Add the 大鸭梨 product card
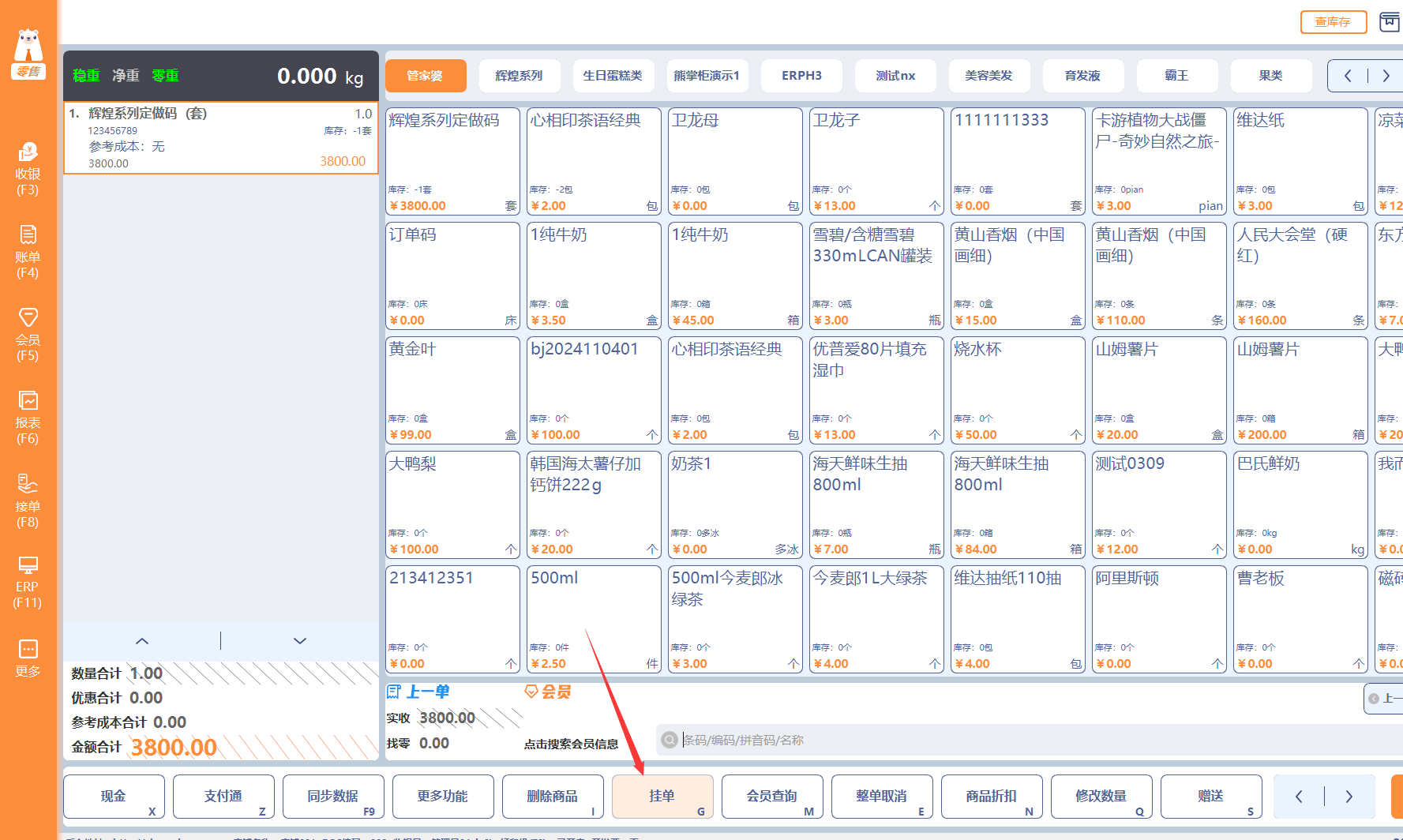 tap(453, 505)
